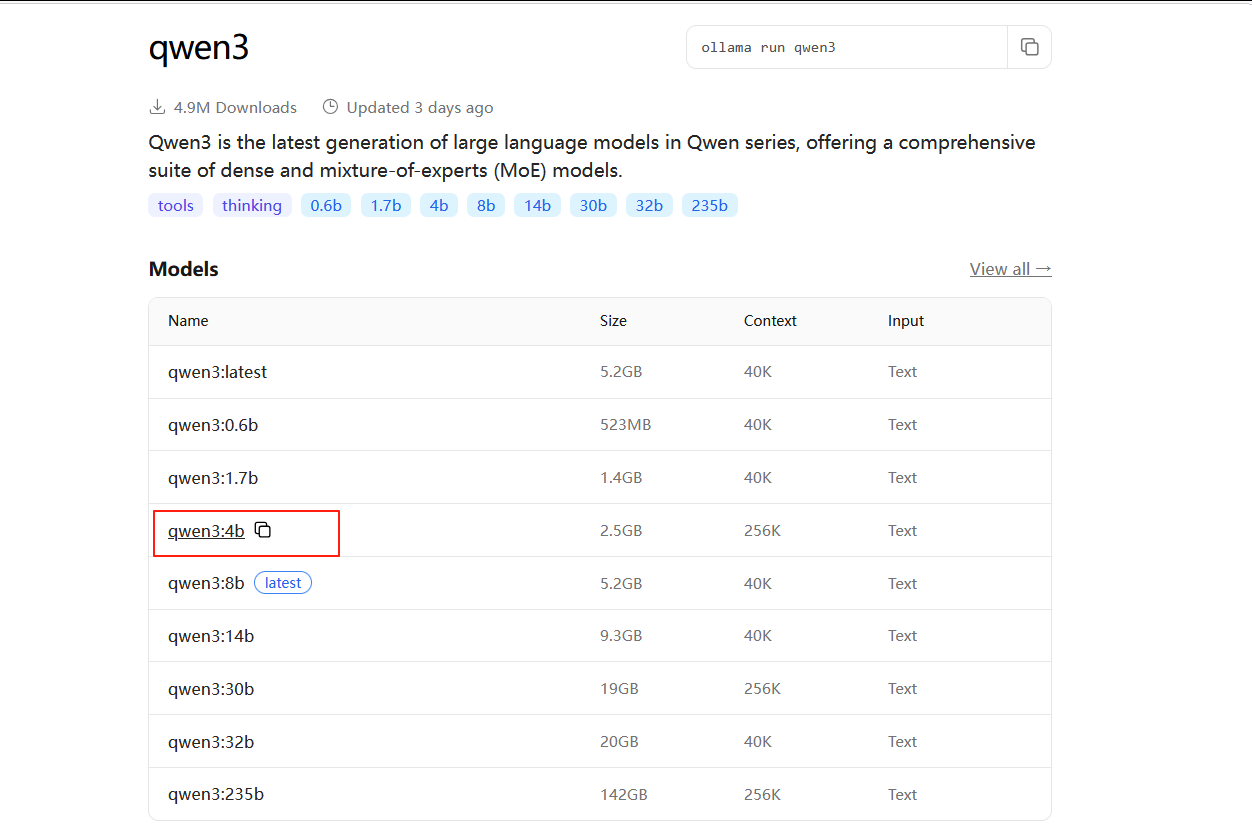Choose the 0.6b size tag

pos(326,205)
